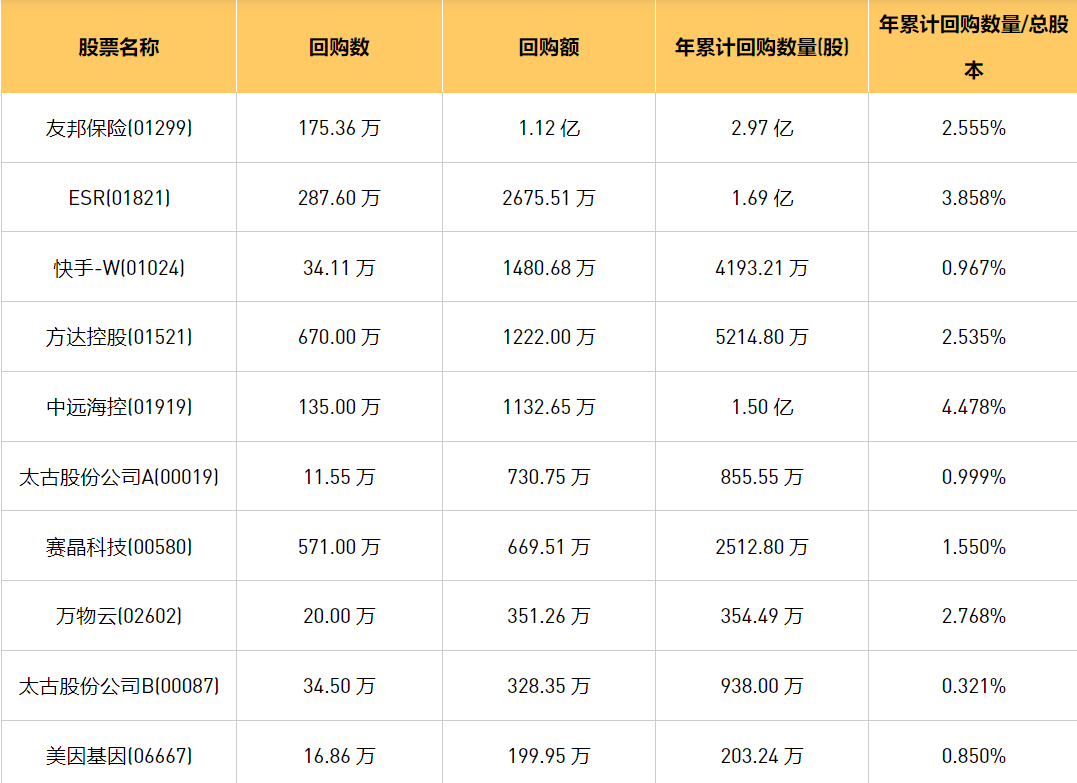Image resolution: width=1077 pixels, height=783 pixels.
Task: Select the 670.00 万 buyback count cell
Action: pyautogui.click(x=339, y=337)
